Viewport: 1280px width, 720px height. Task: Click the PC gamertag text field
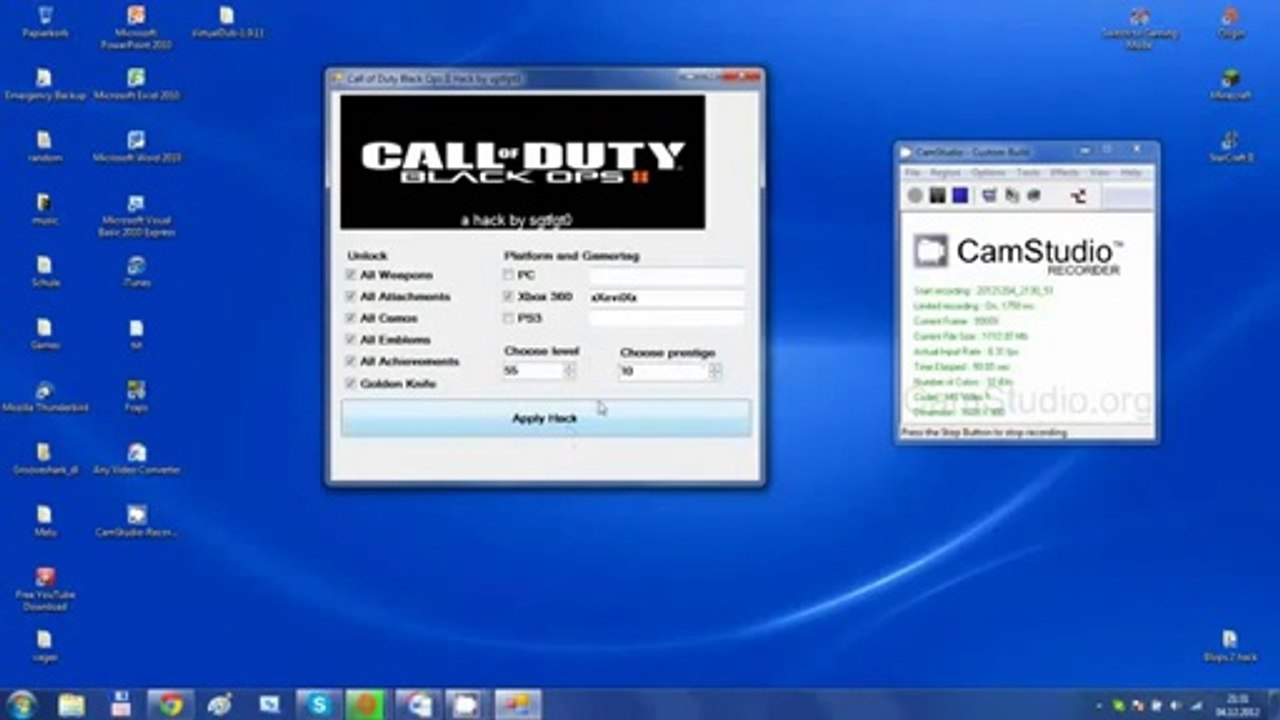666,275
